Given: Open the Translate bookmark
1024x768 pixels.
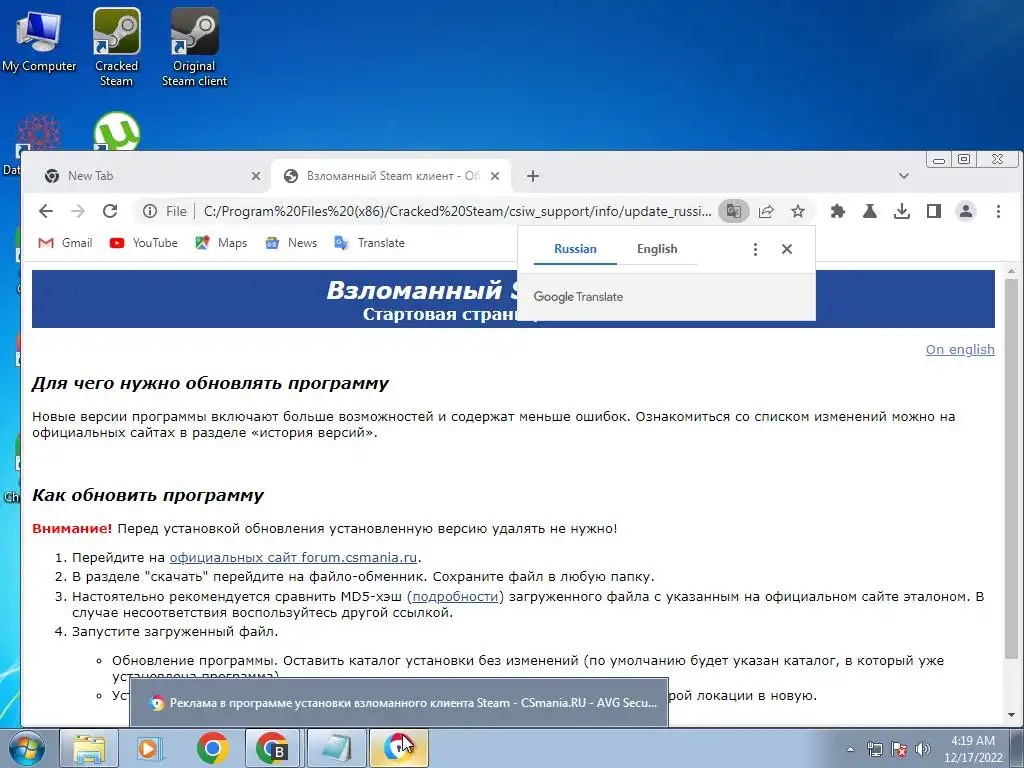Looking at the screenshot, I should (x=370, y=243).
